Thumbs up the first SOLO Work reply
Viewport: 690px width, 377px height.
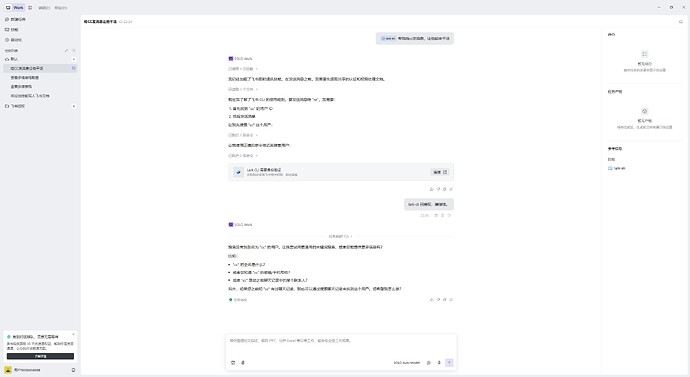tap(432, 189)
